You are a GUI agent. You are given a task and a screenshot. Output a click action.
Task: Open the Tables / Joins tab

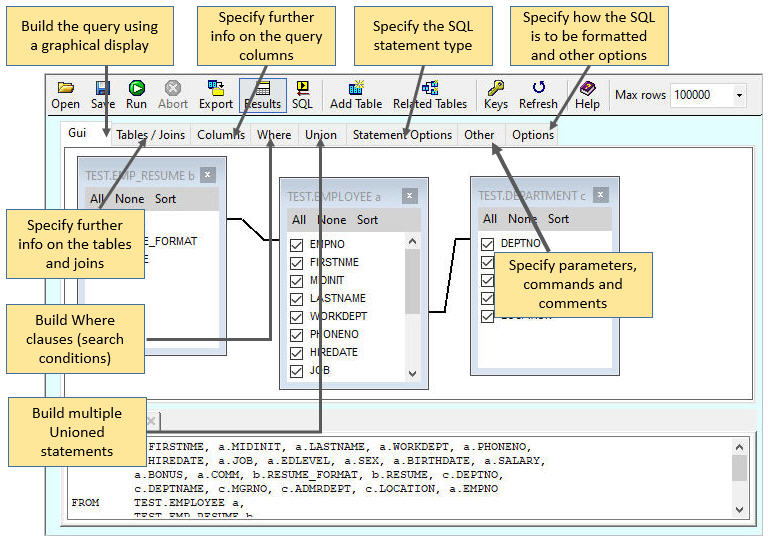tap(150, 135)
